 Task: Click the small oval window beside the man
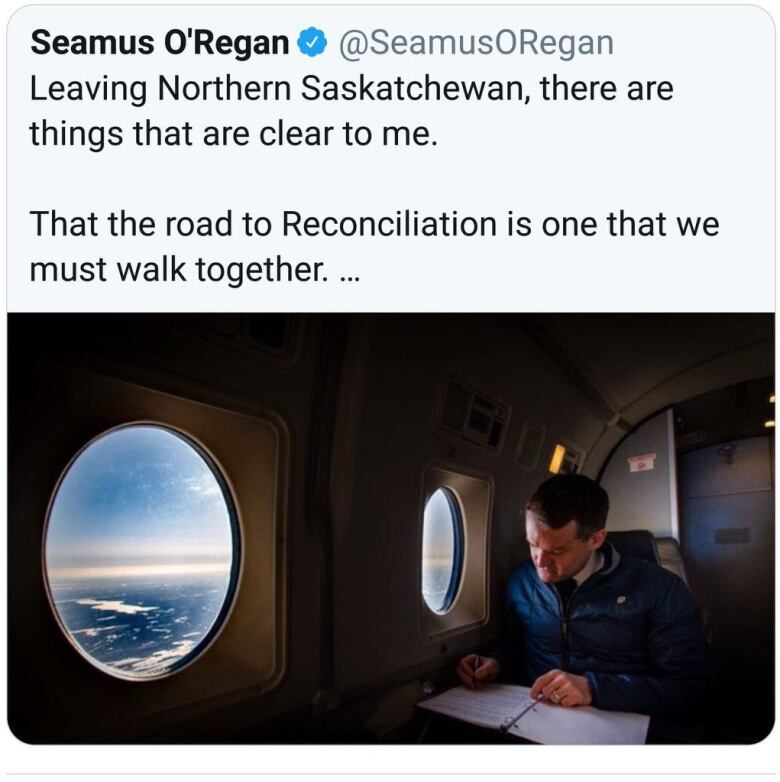click(443, 550)
